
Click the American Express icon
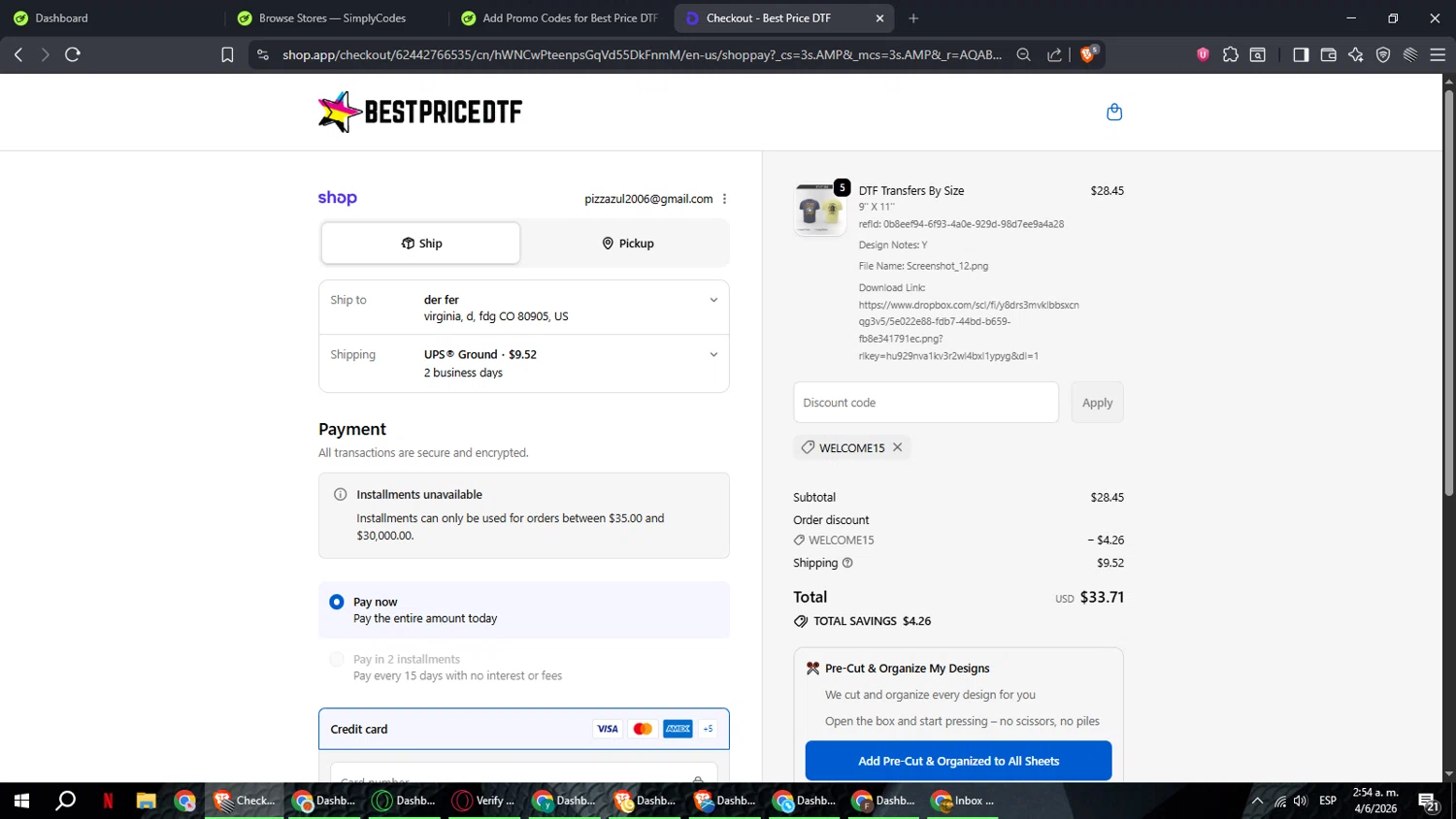[x=678, y=729]
